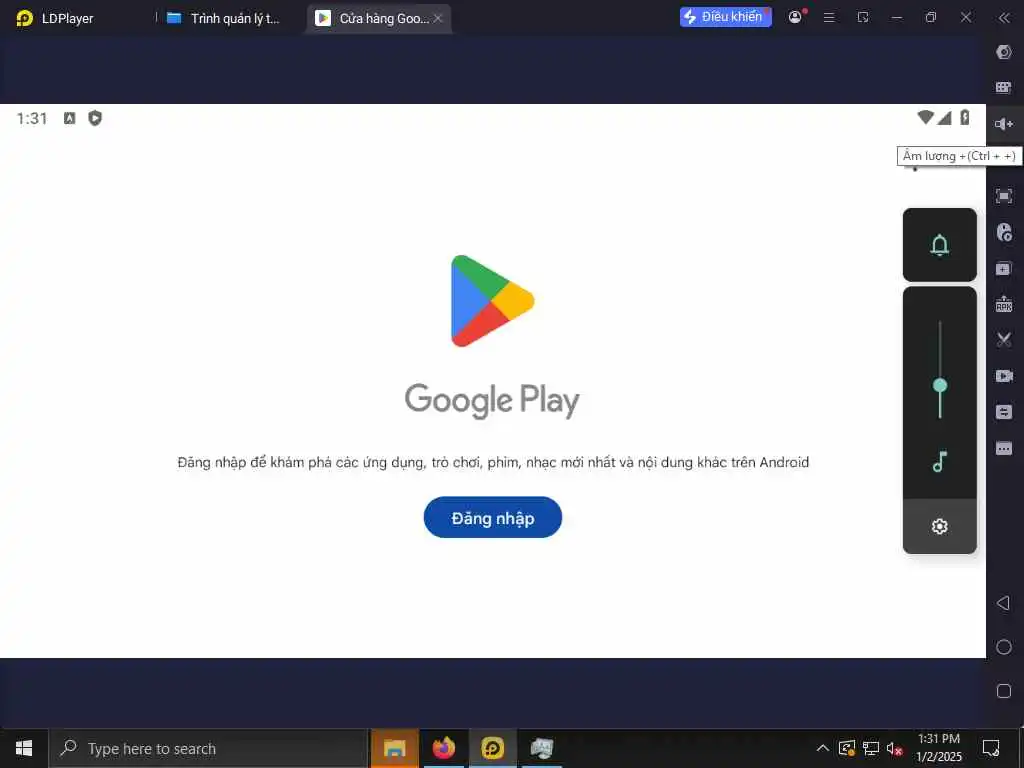Screen dimensions: 1024x768
Task: Adjust the media volume slider knob
Action: [x=940, y=385]
